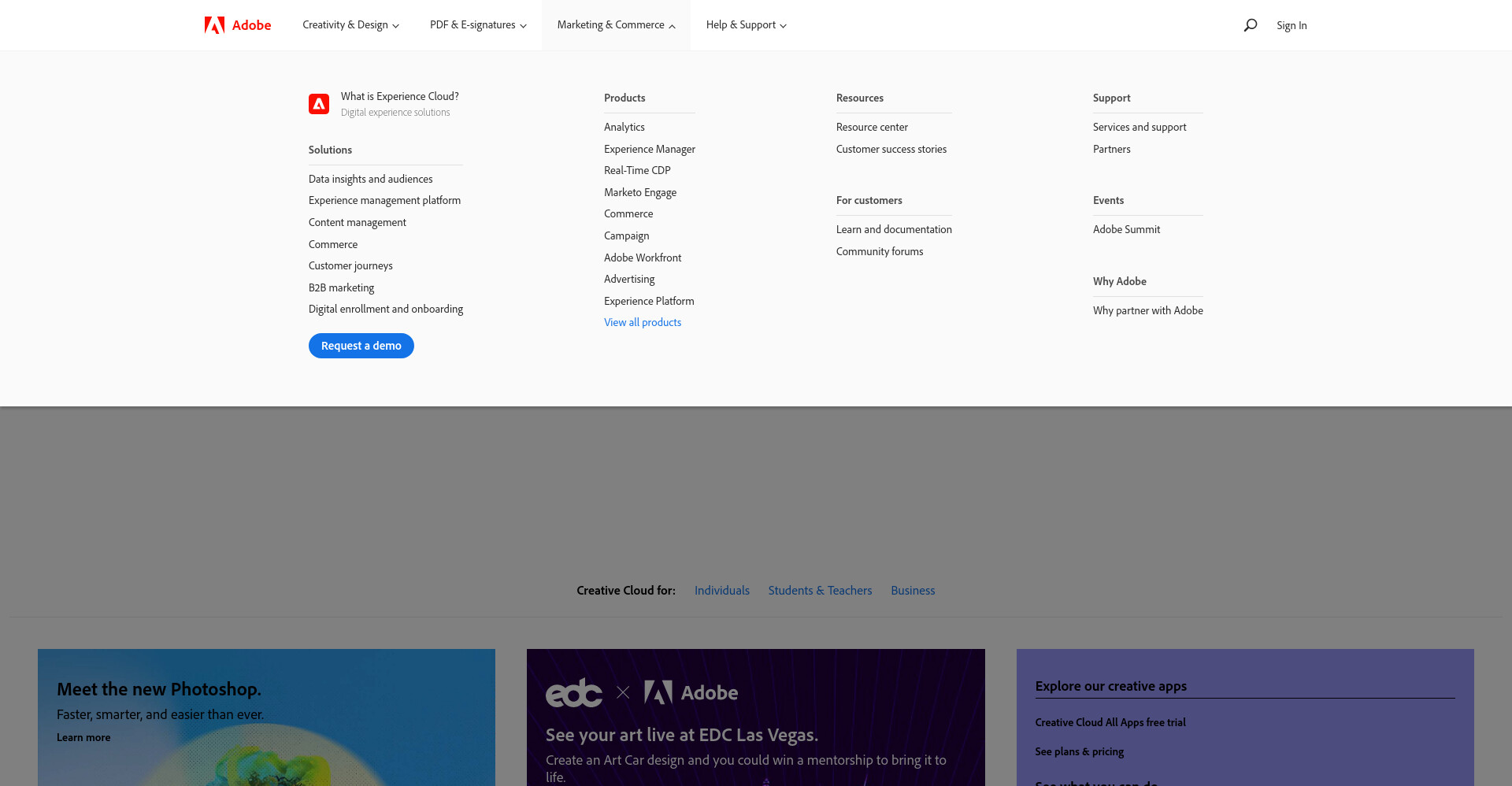Screen dimensions: 1512x786
Task: Visit Community forums
Action: point(880,251)
